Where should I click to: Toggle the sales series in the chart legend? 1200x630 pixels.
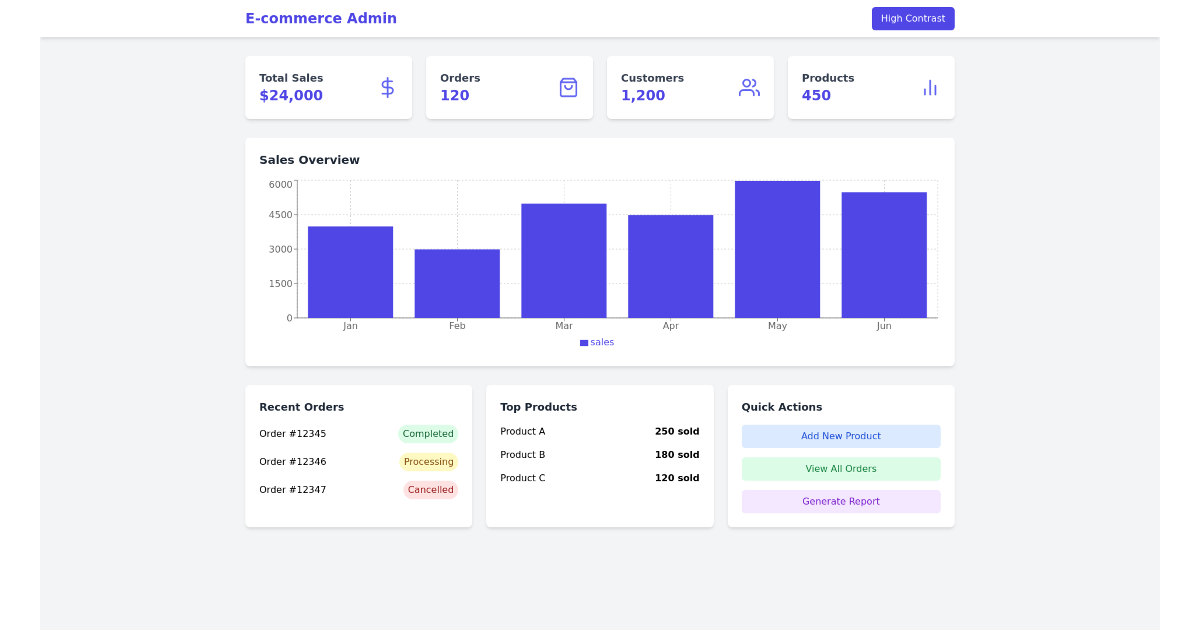597,342
